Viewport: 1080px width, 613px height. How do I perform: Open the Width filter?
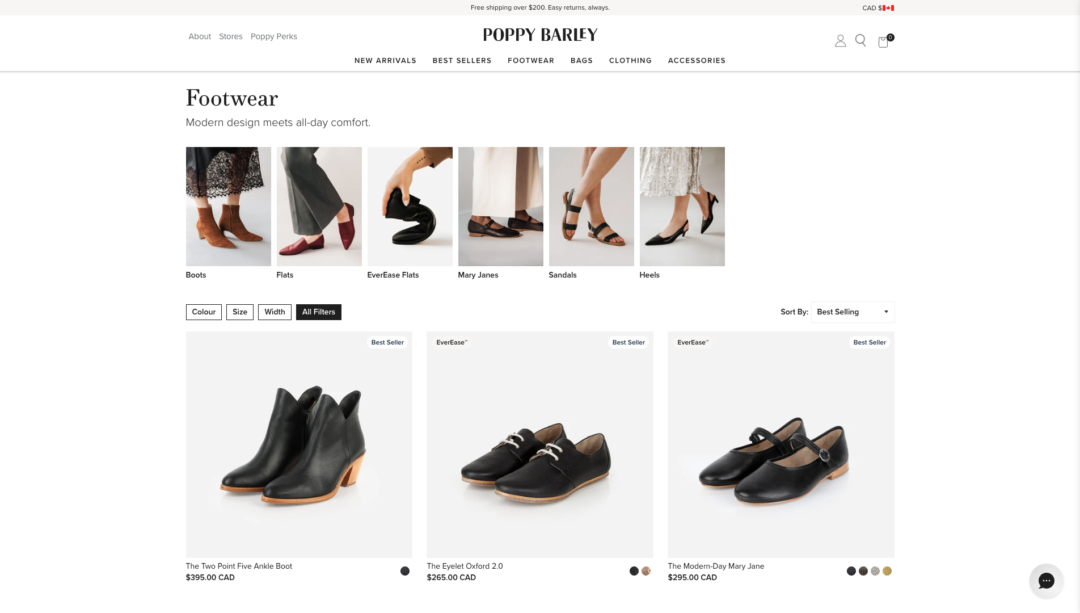click(x=275, y=312)
